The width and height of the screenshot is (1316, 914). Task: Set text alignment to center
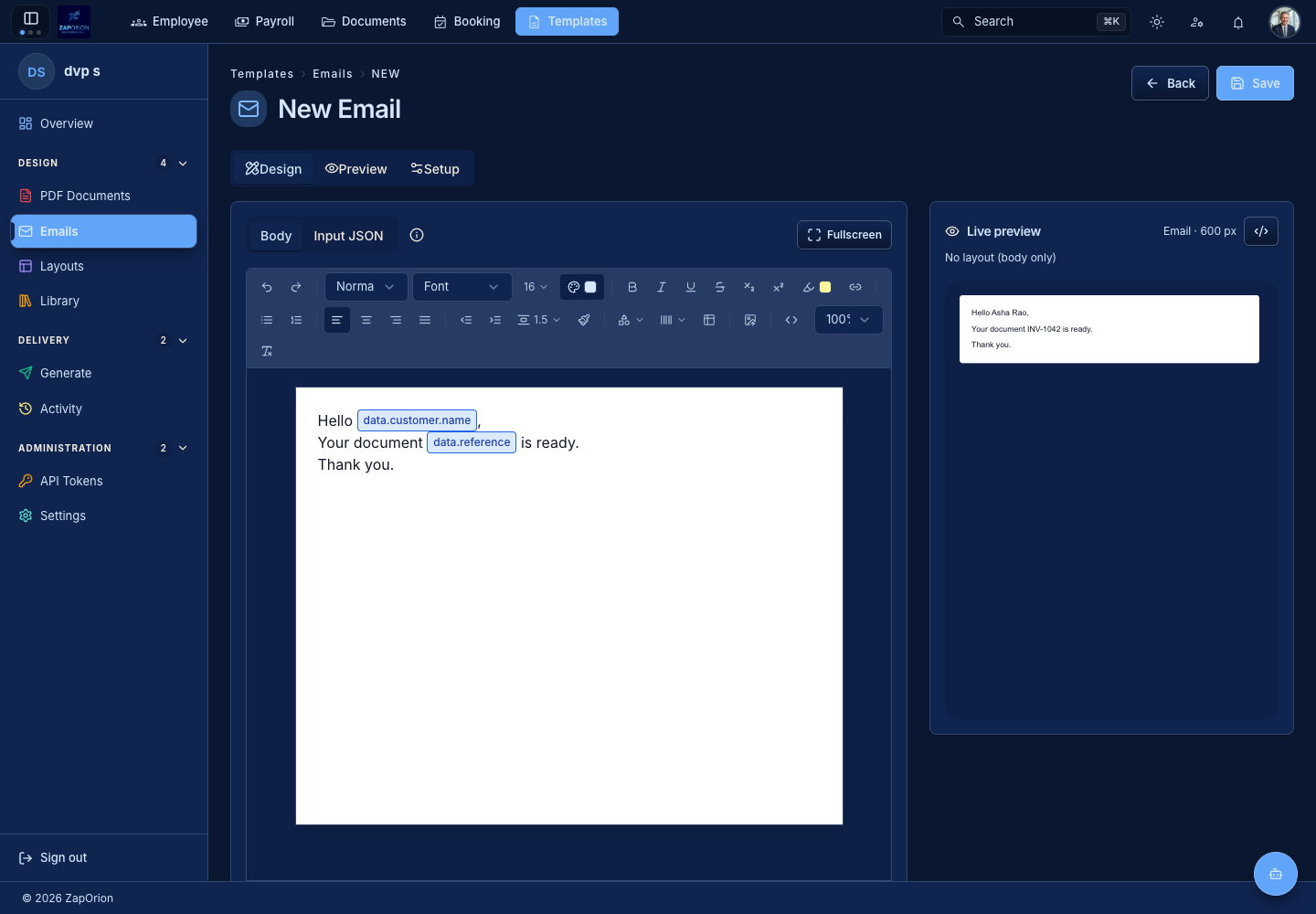click(366, 320)
